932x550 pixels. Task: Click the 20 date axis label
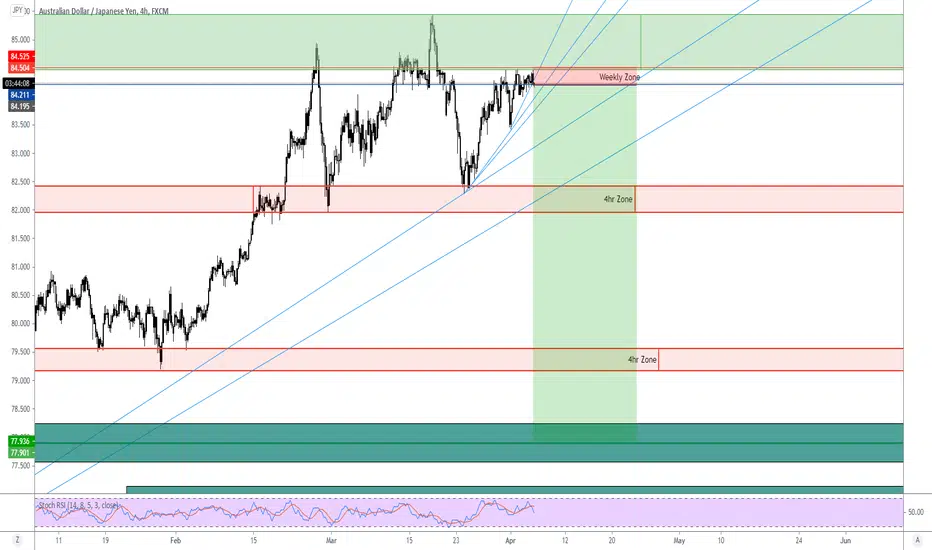pos(612,540)
